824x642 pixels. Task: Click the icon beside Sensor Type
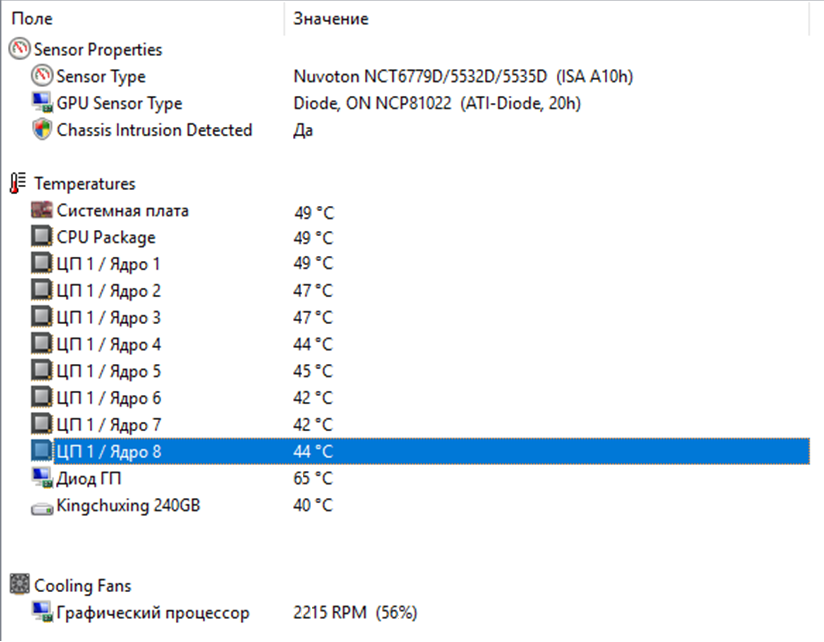tap(42, 76)
